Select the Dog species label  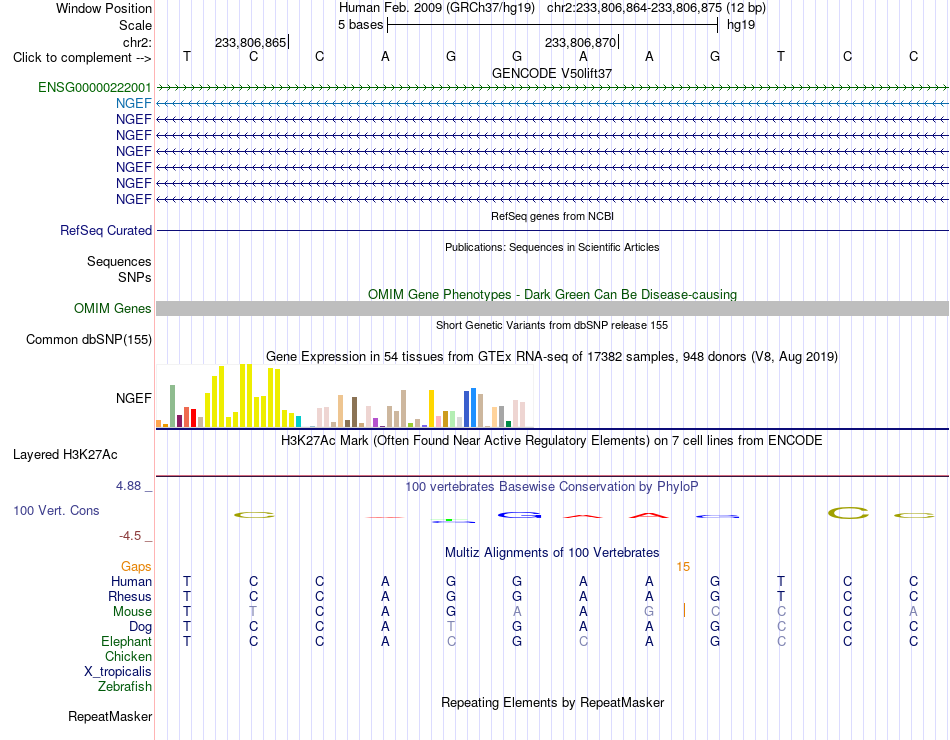(140, 627)
